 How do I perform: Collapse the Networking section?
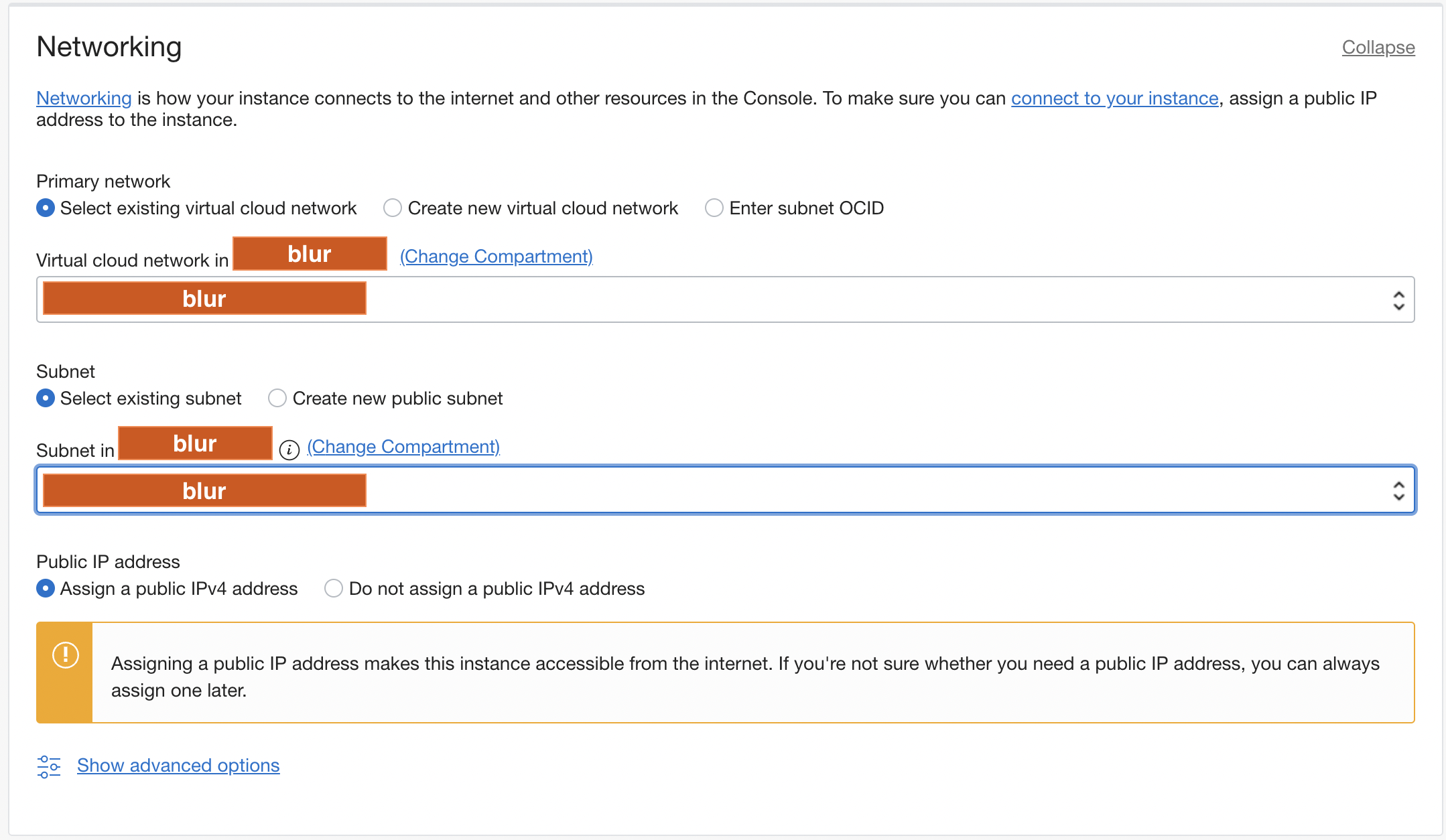1378,47
